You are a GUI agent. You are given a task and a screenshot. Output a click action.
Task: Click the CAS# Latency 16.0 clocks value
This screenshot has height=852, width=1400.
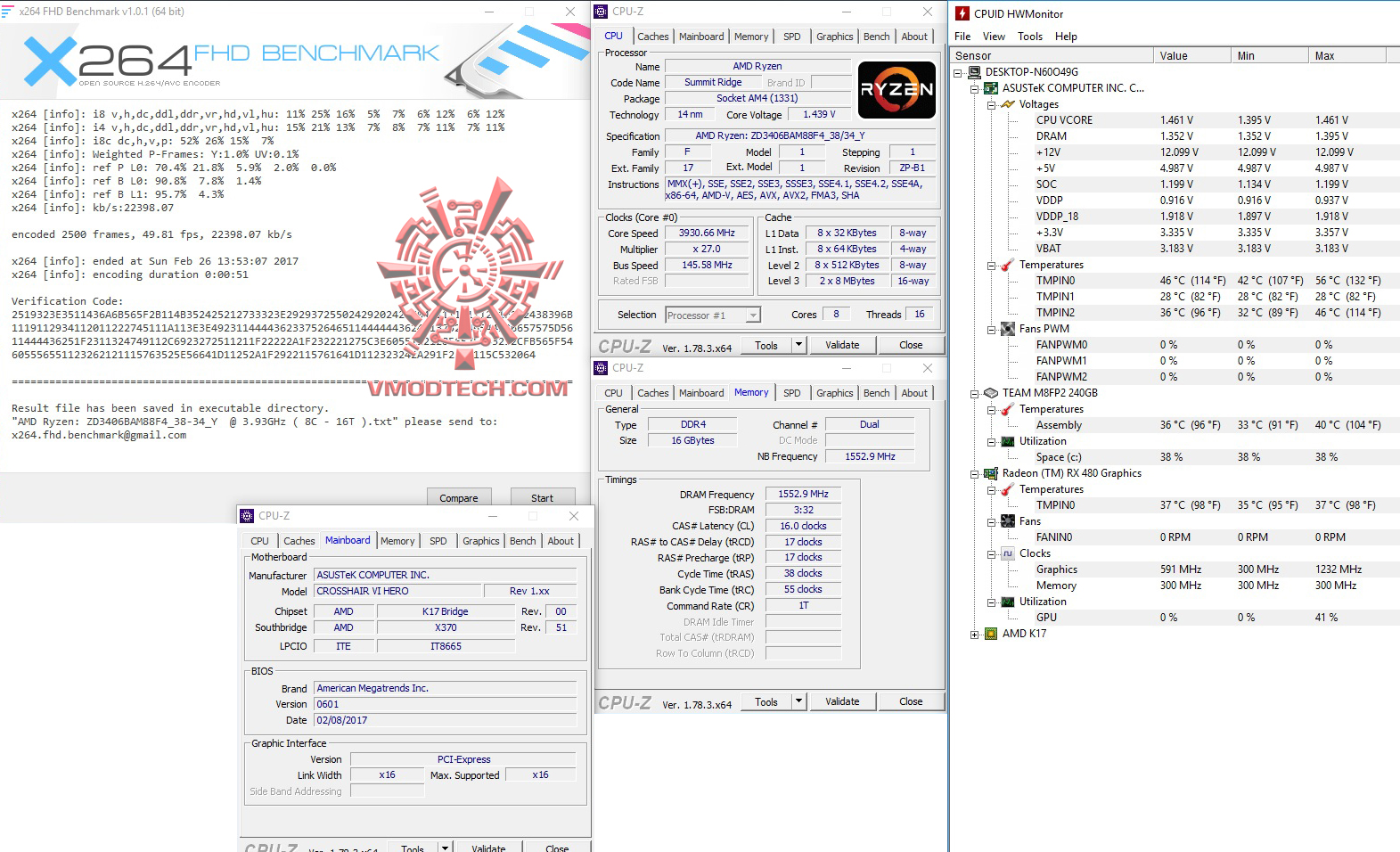tap(803, 526)
